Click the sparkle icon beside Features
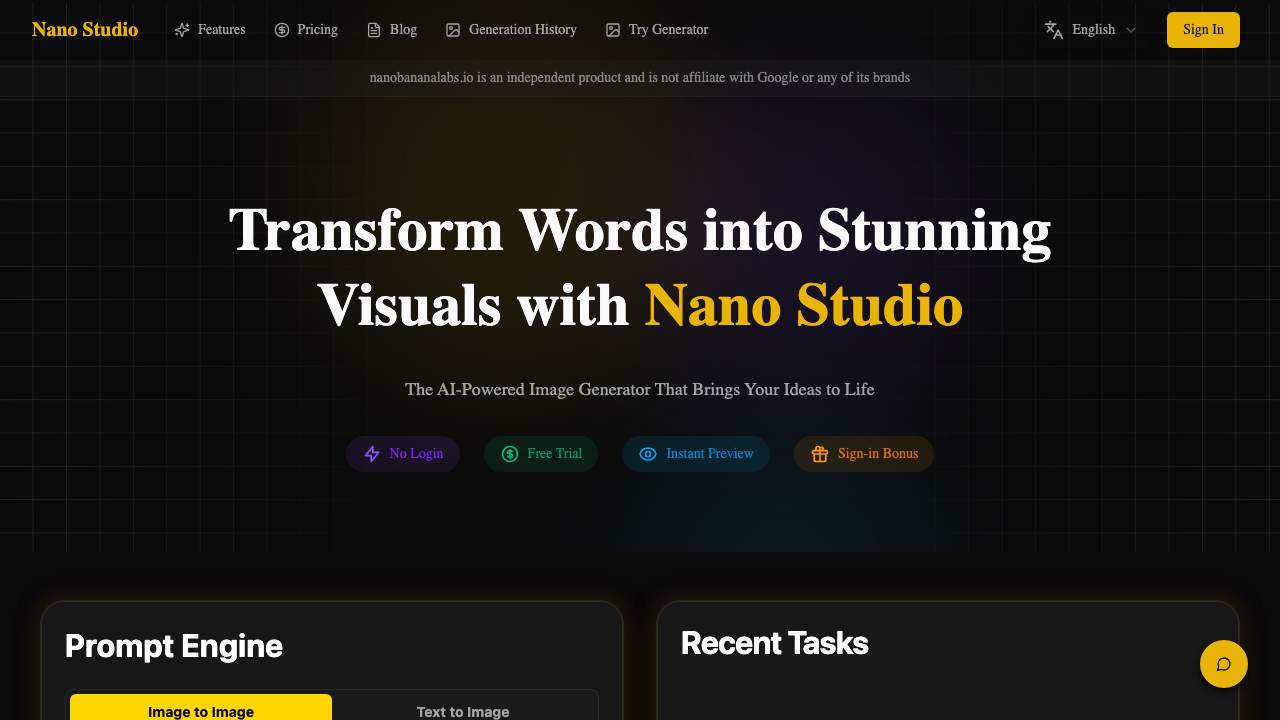Image resolution: width=1280 pixels, height=720 pixels. click(x=182, y=30)
